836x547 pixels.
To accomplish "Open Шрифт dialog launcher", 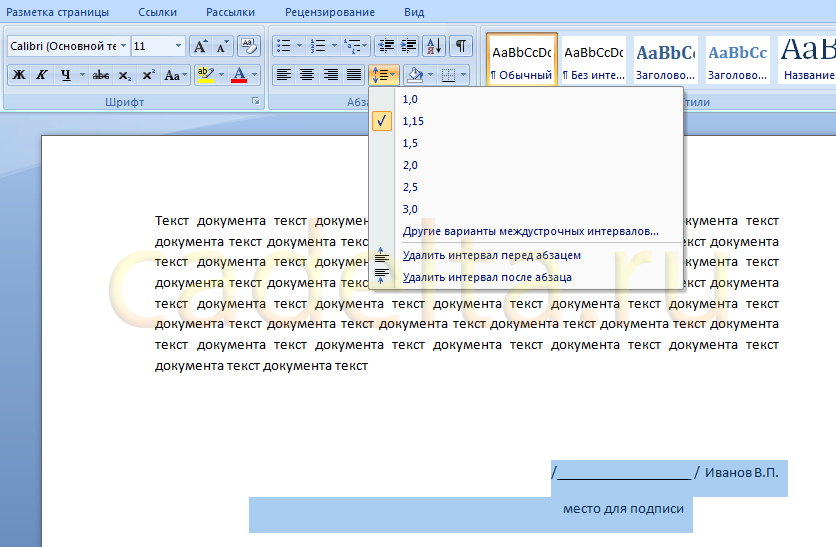I will point(256,101).
